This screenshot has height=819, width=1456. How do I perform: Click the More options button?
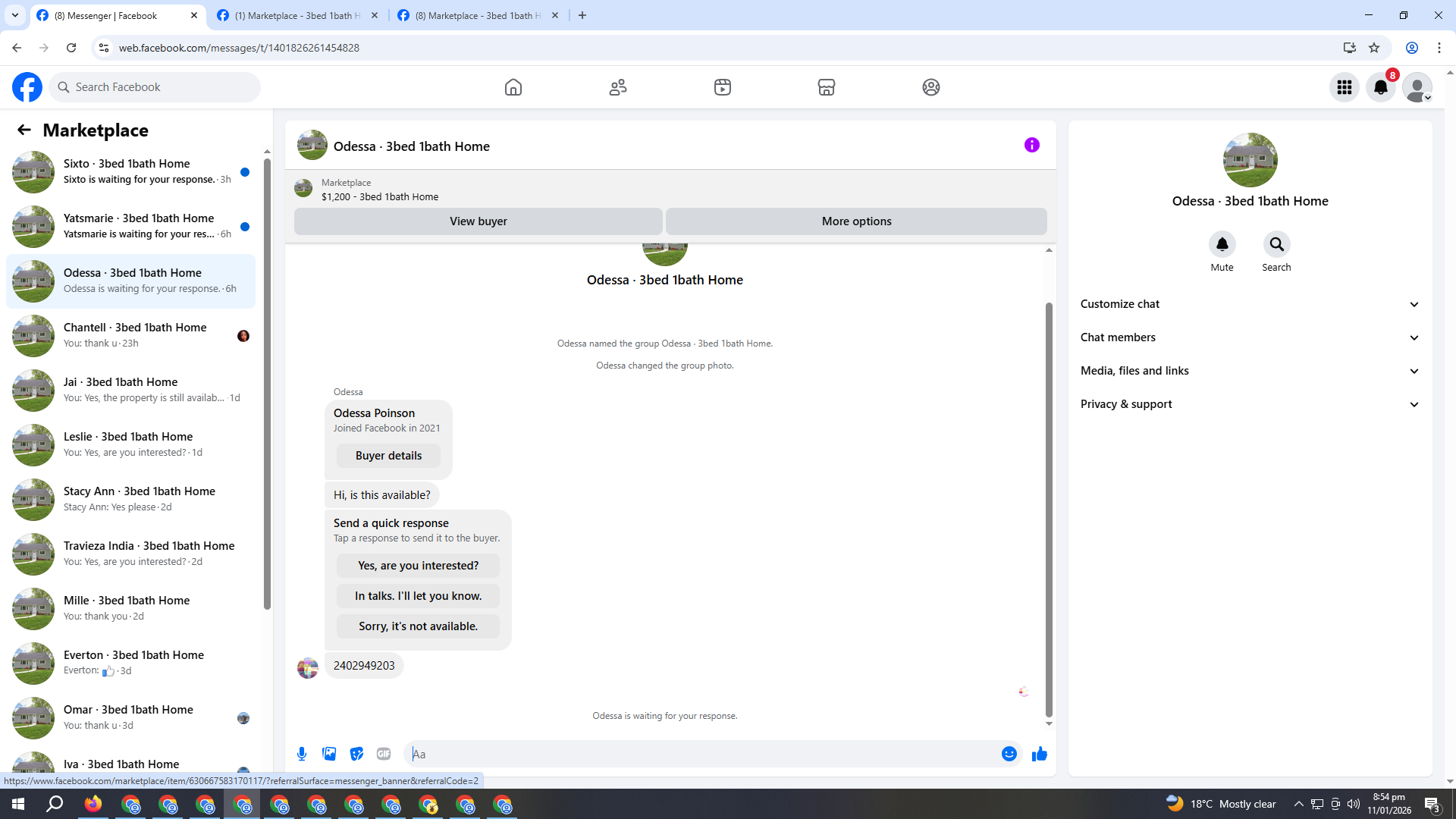tap(856, 221)
